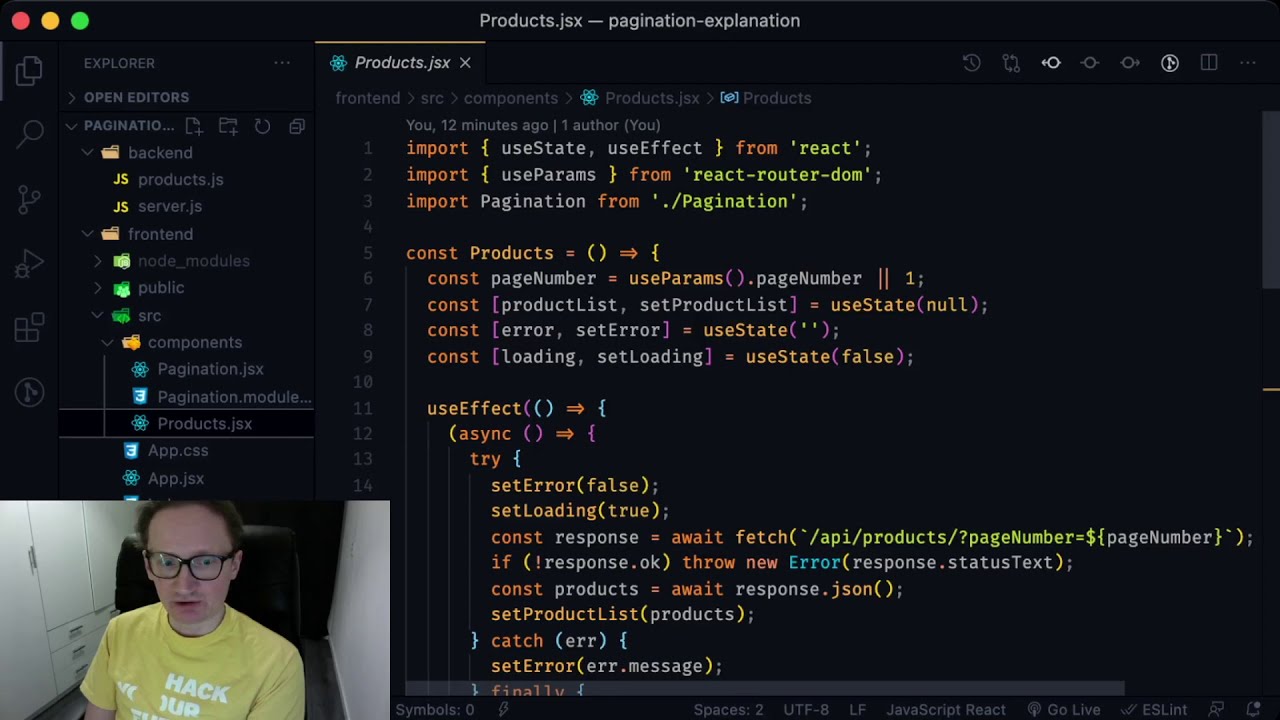Click macOS green fullscreen window button
Viewport: 1280px width, 720px height.
[80, 20]
